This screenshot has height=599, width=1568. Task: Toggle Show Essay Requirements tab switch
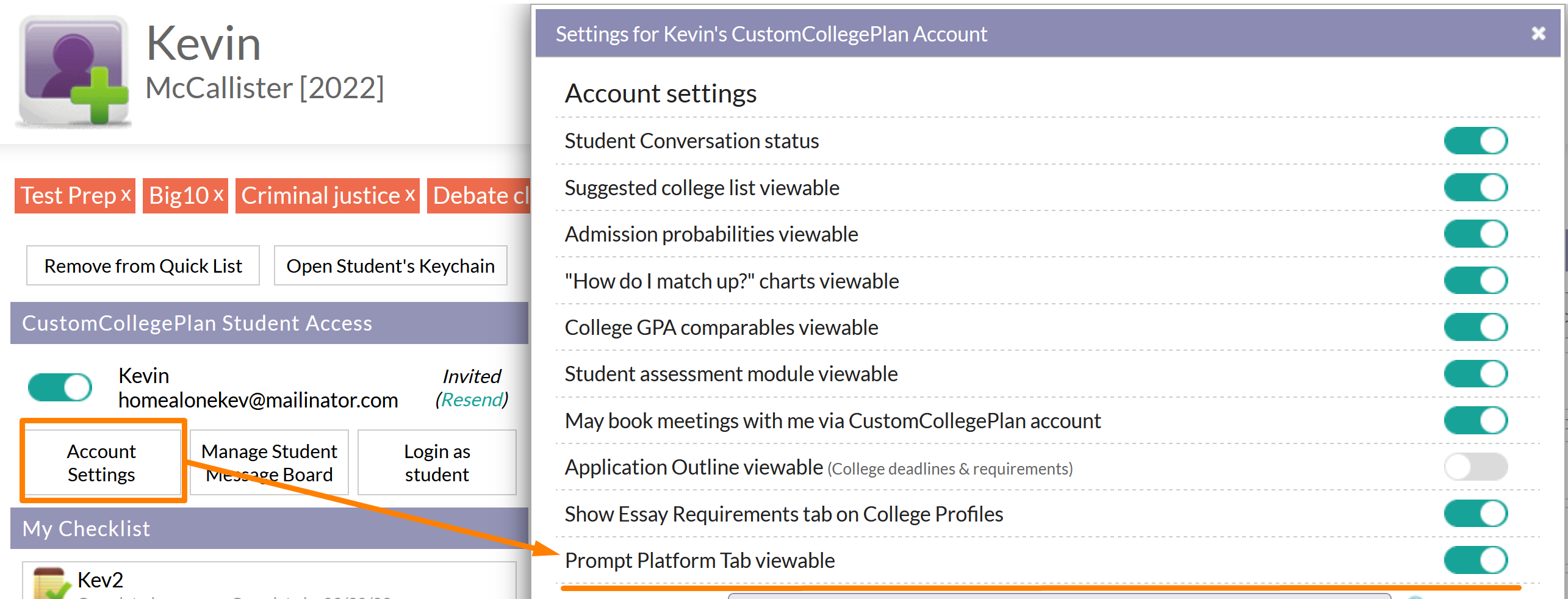1475,514
